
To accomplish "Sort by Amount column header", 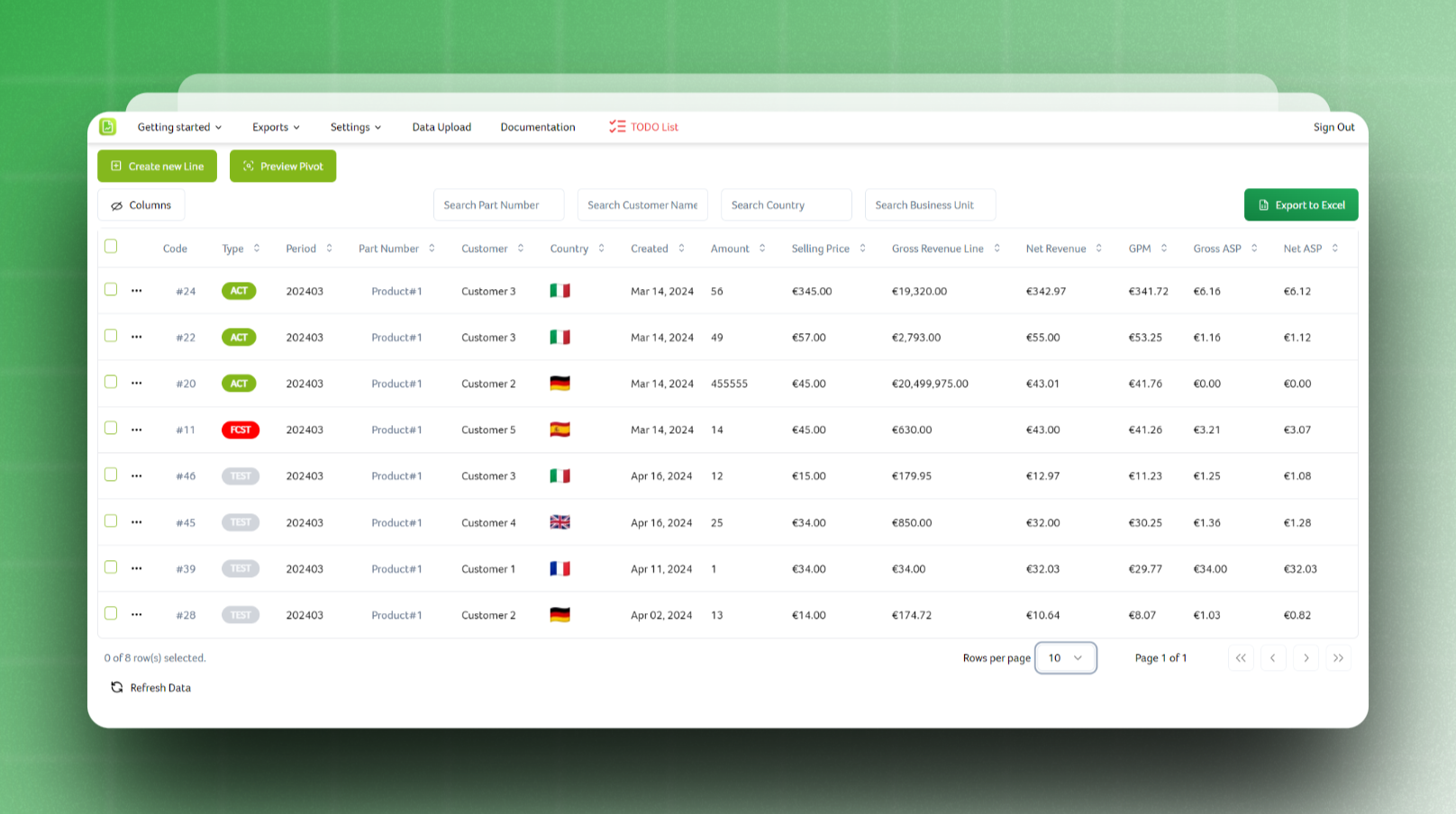I will coord(738,249).
